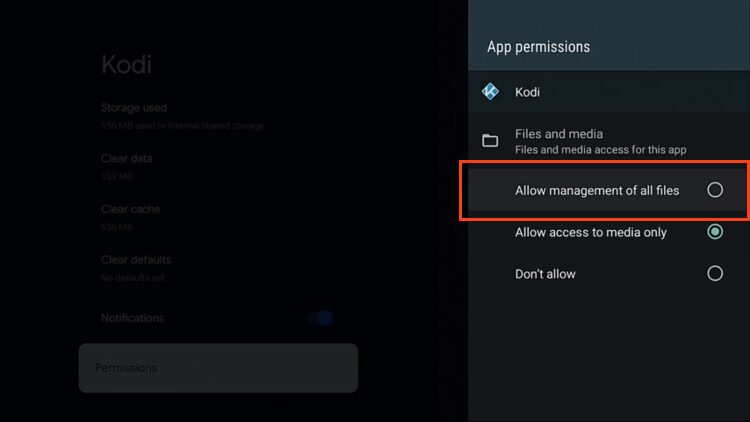Click the Kodi label in permissions panel
The width and height of the screenshot is (750, 422).
click(527, 92)
